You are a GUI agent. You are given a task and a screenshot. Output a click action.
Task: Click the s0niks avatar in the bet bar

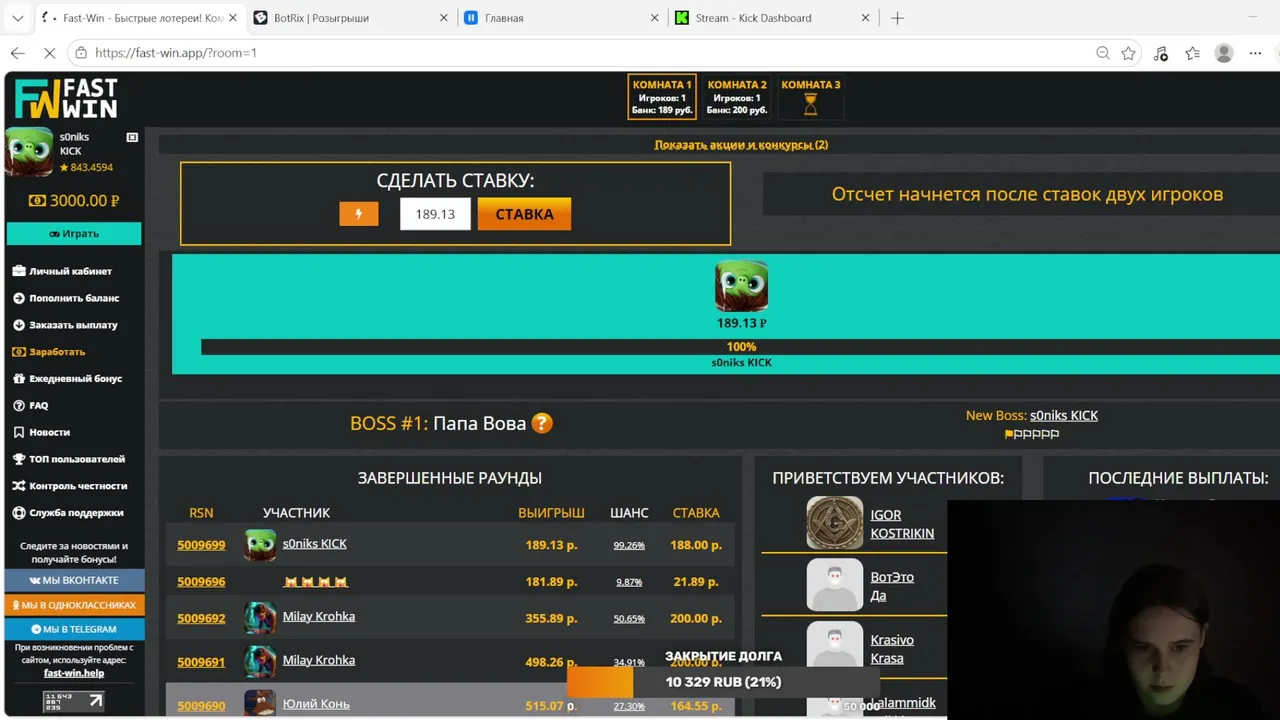click(x=741, y=286)
